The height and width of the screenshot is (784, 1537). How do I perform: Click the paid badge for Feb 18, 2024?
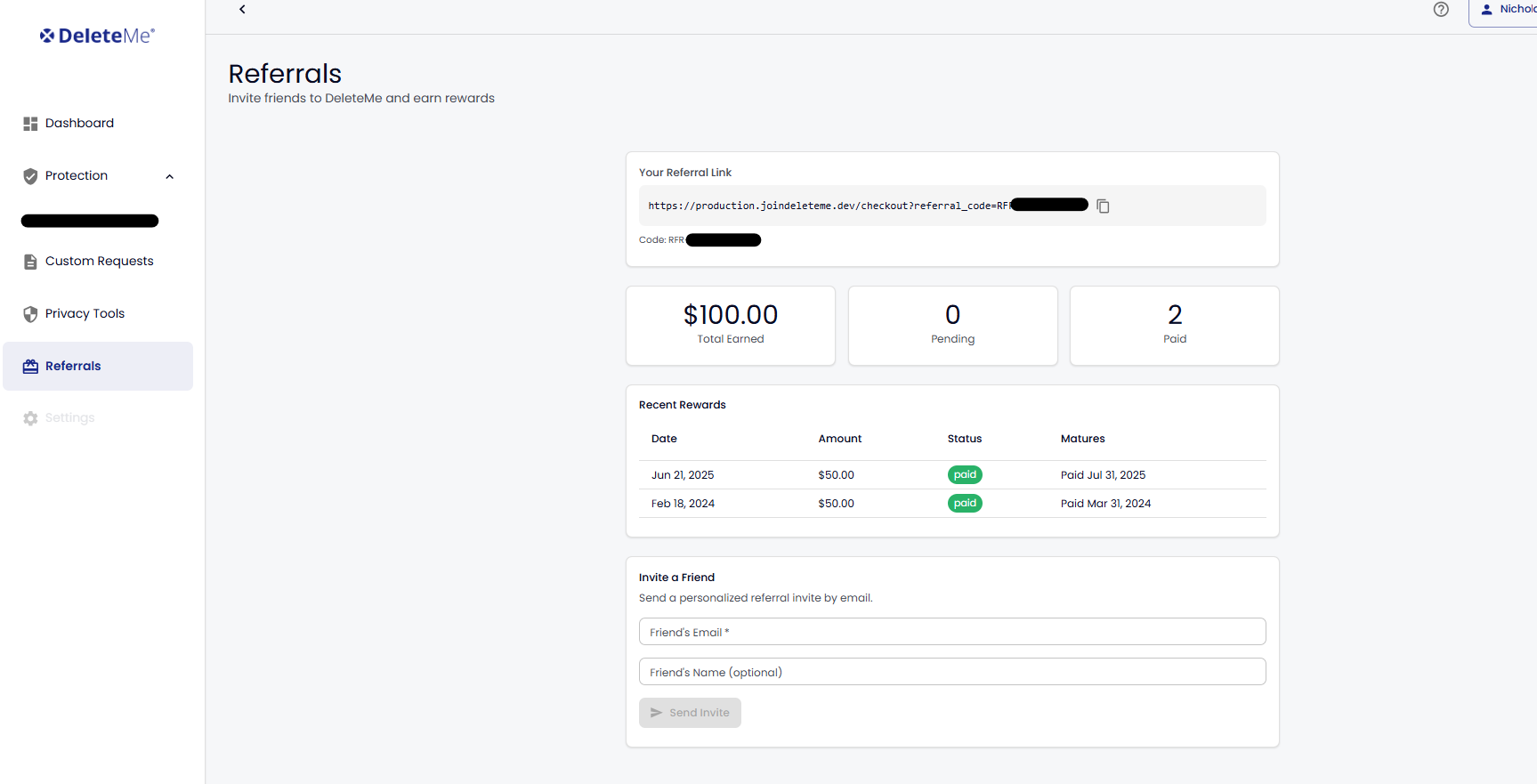[x=965, y=504]
